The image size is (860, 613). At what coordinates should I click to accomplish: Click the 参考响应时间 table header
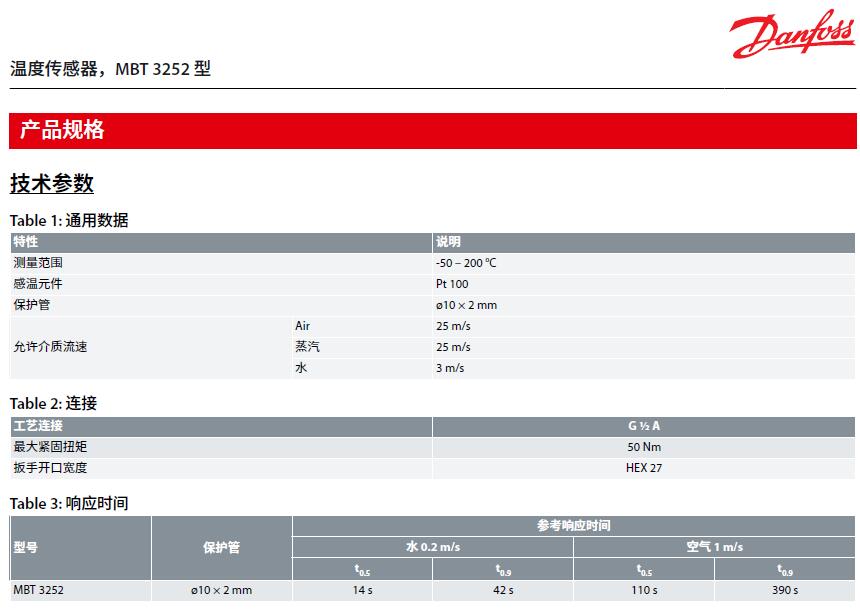pos(573,525)
